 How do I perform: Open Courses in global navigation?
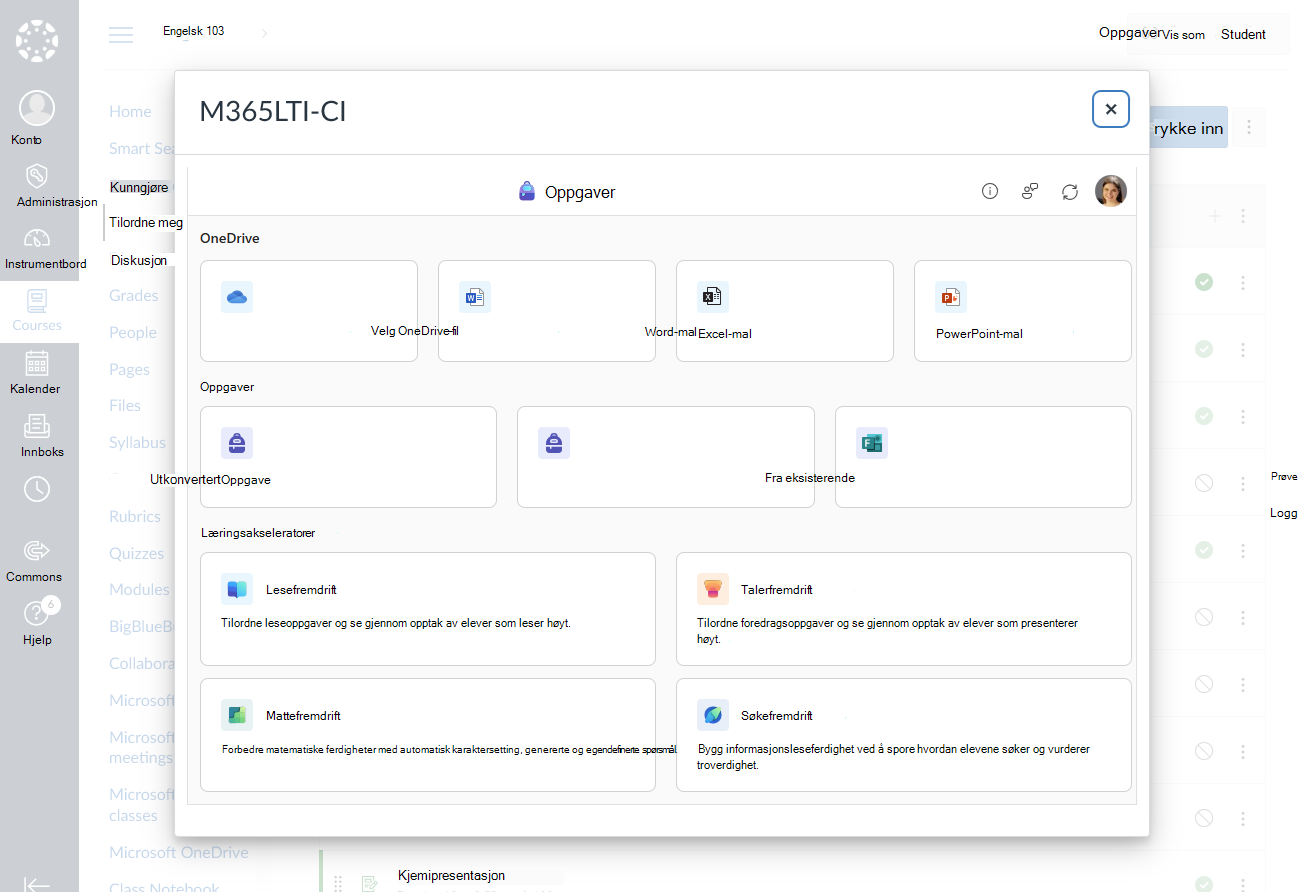coord(37,311)
